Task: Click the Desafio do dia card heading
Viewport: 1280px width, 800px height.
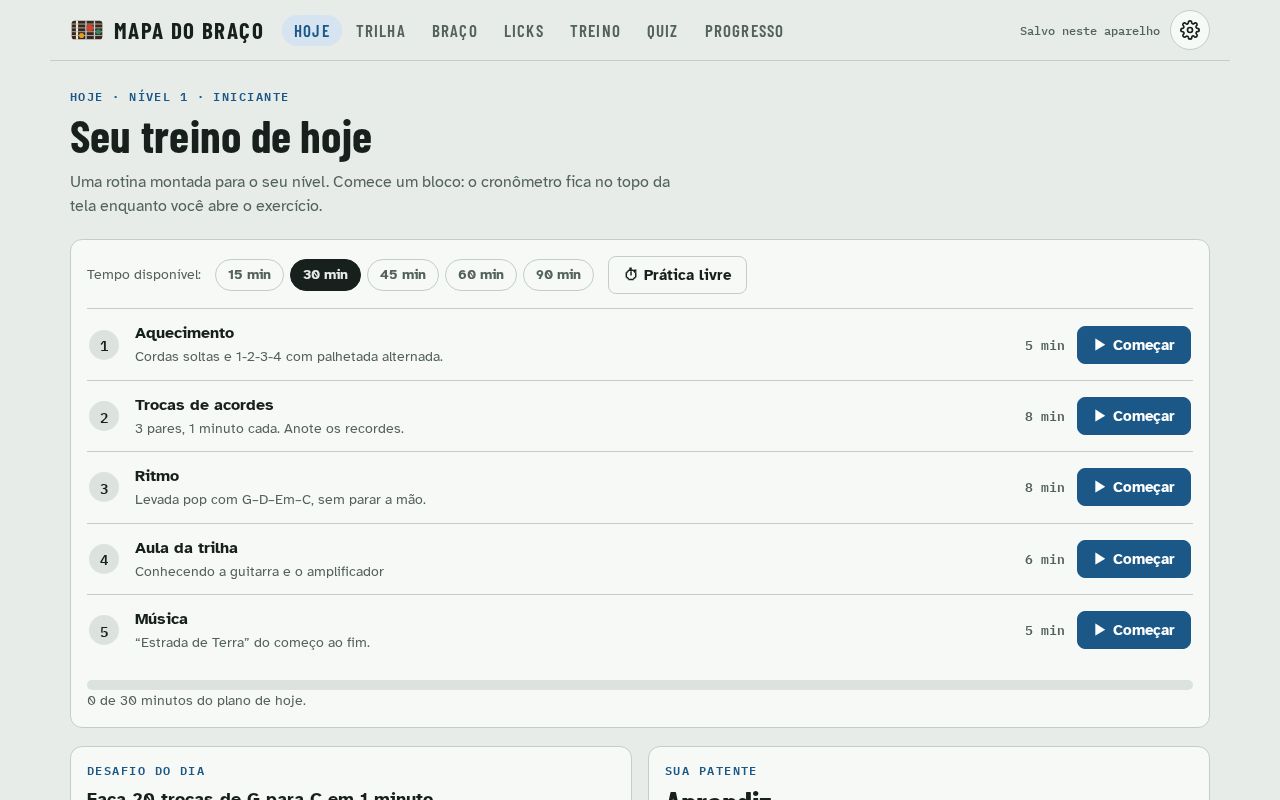Action: coord(146,771)
